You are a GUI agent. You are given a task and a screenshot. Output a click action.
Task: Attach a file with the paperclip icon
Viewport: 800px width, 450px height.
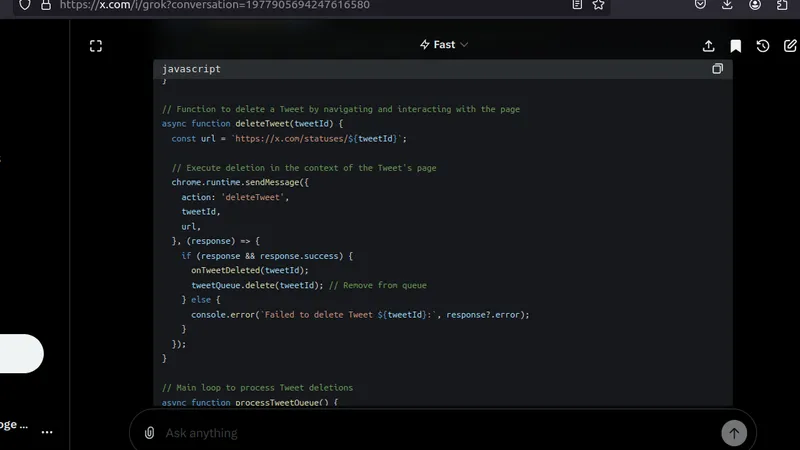(149, 433)
